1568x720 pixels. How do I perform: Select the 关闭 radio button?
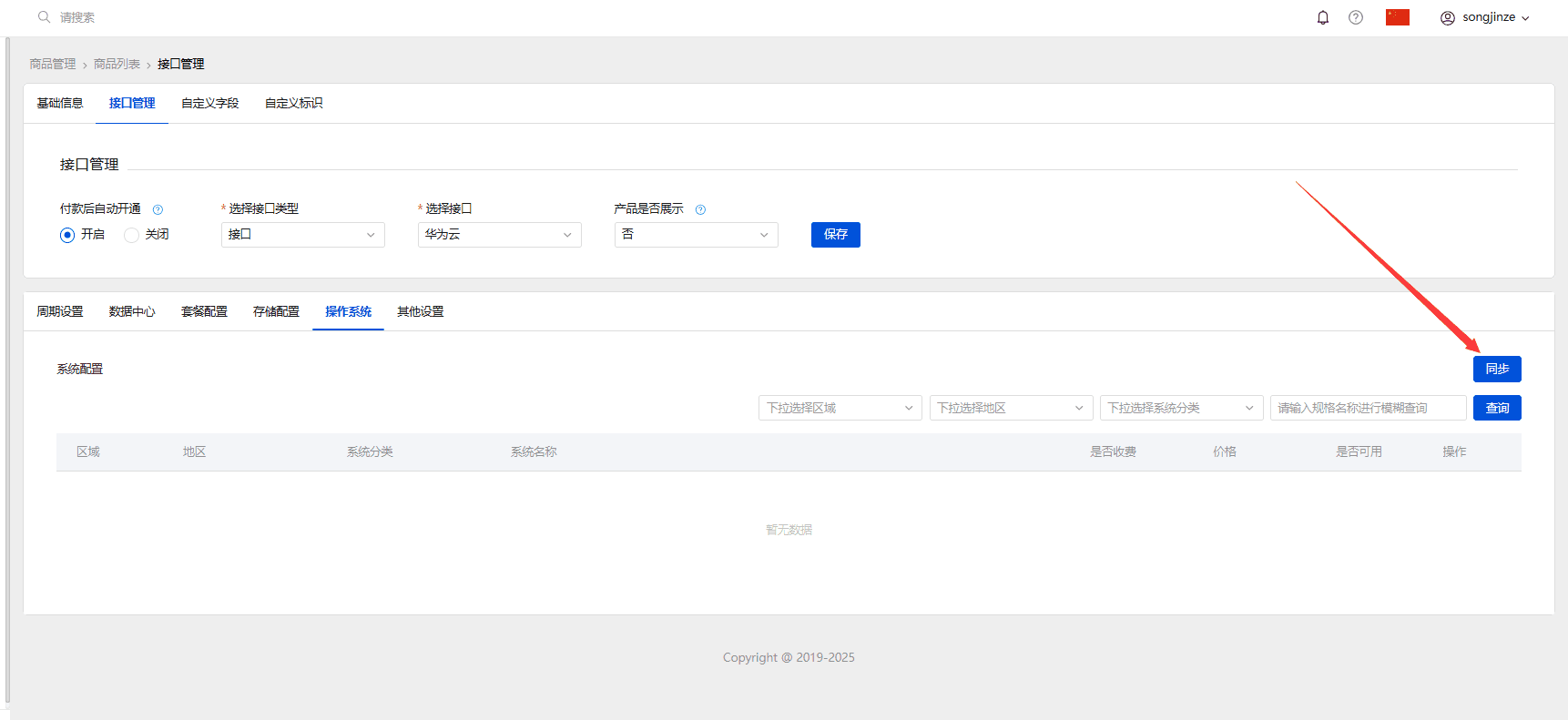point(131,235)
